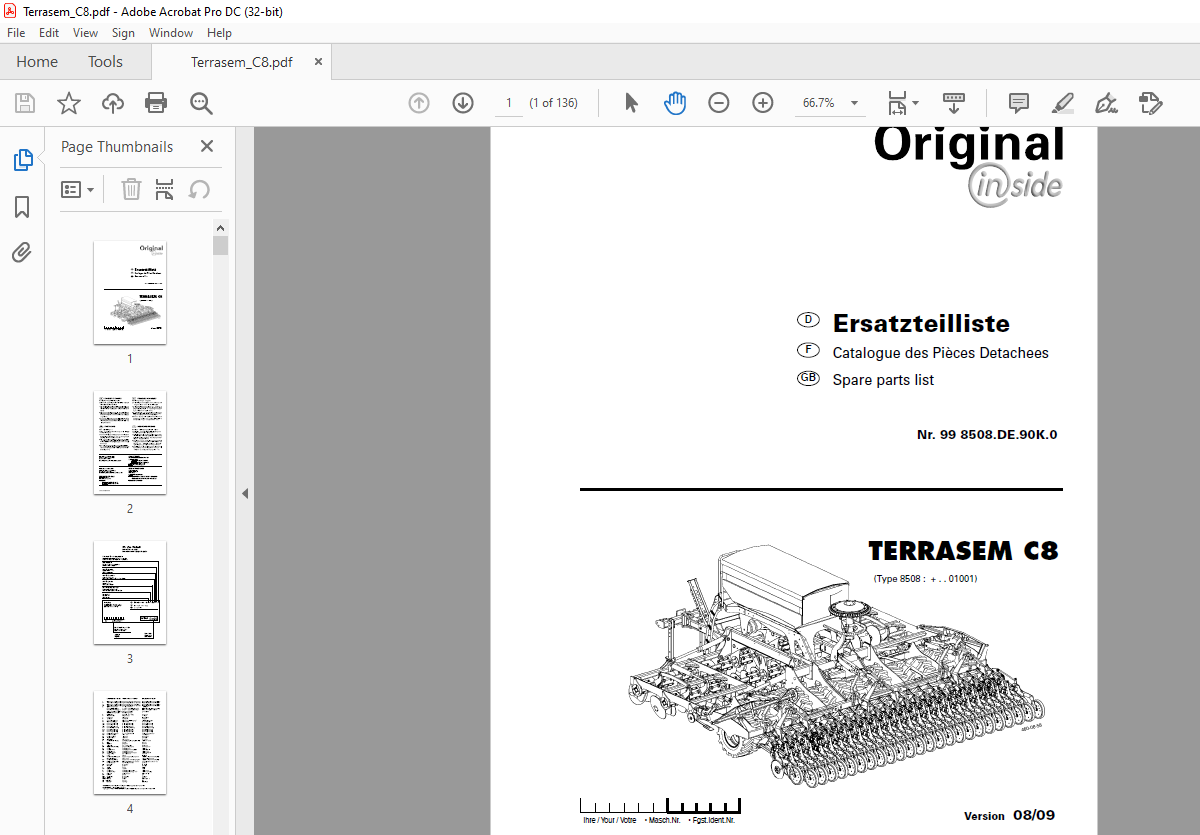Screen dimensions: 1200x835
Task: Open the Sign document pen tool
Action: (x=1106, y=103)
